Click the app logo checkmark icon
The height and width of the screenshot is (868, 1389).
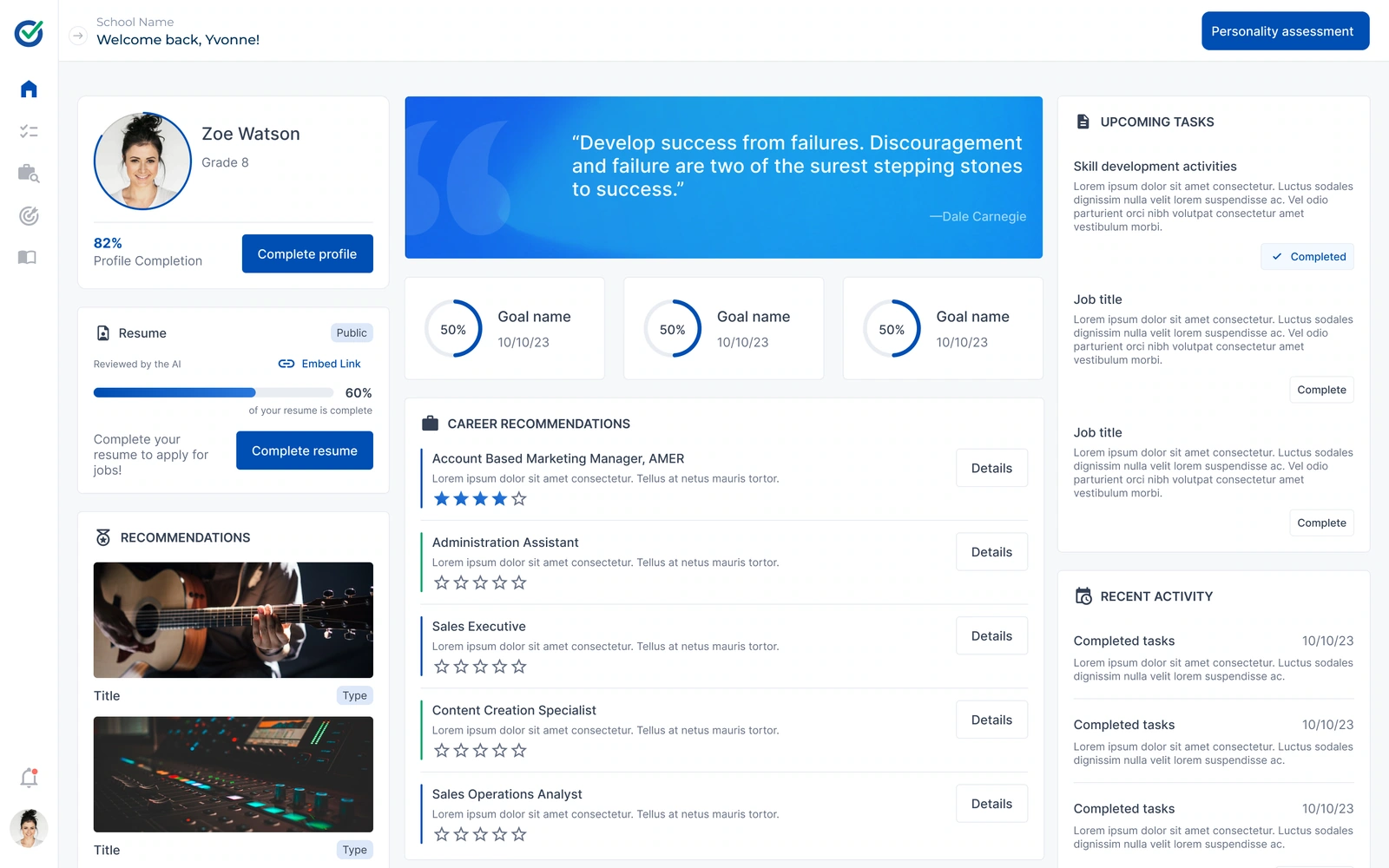[x=29, y=33]
